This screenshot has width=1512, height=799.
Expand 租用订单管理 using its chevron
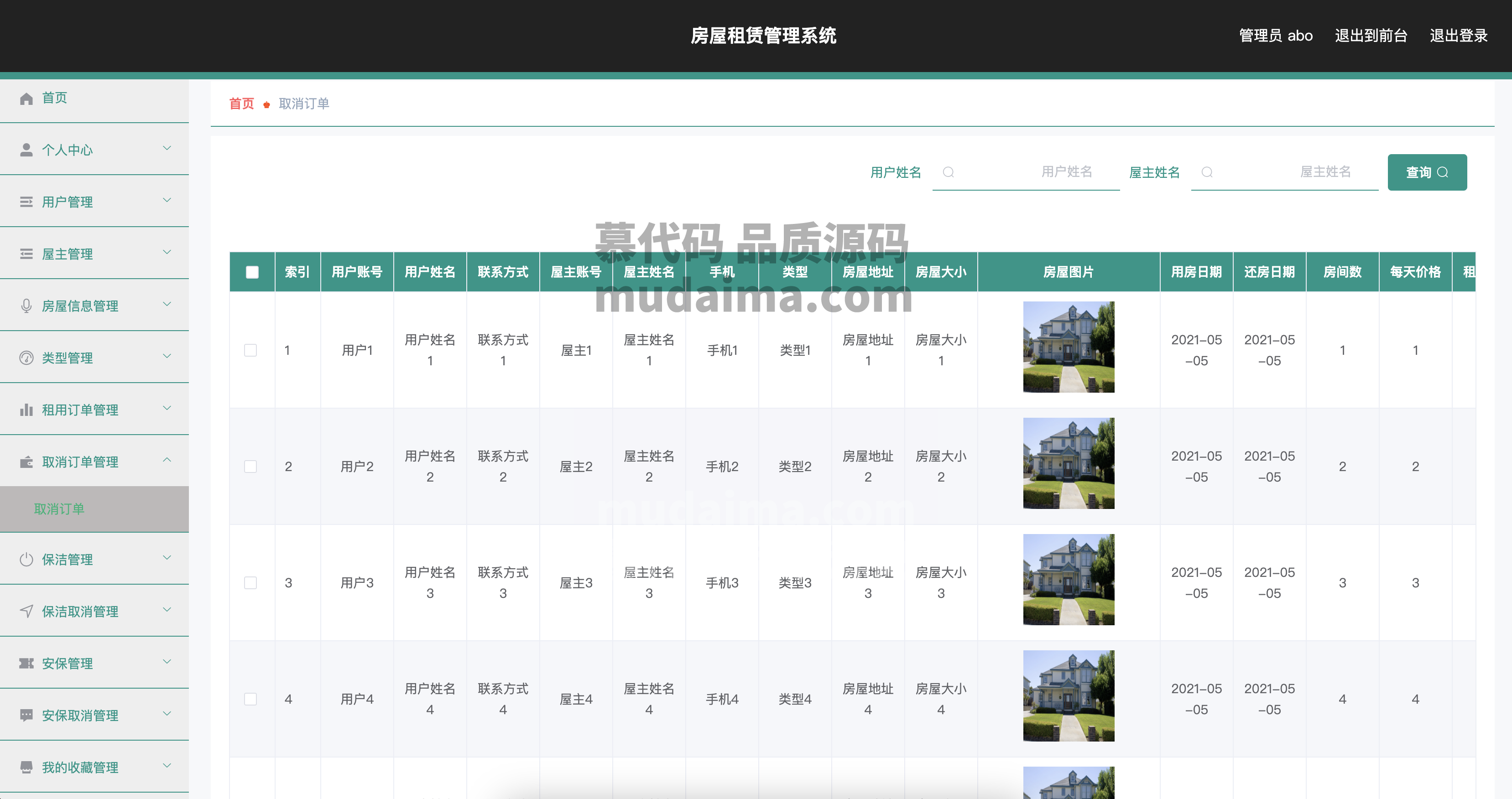pos(167,408)
